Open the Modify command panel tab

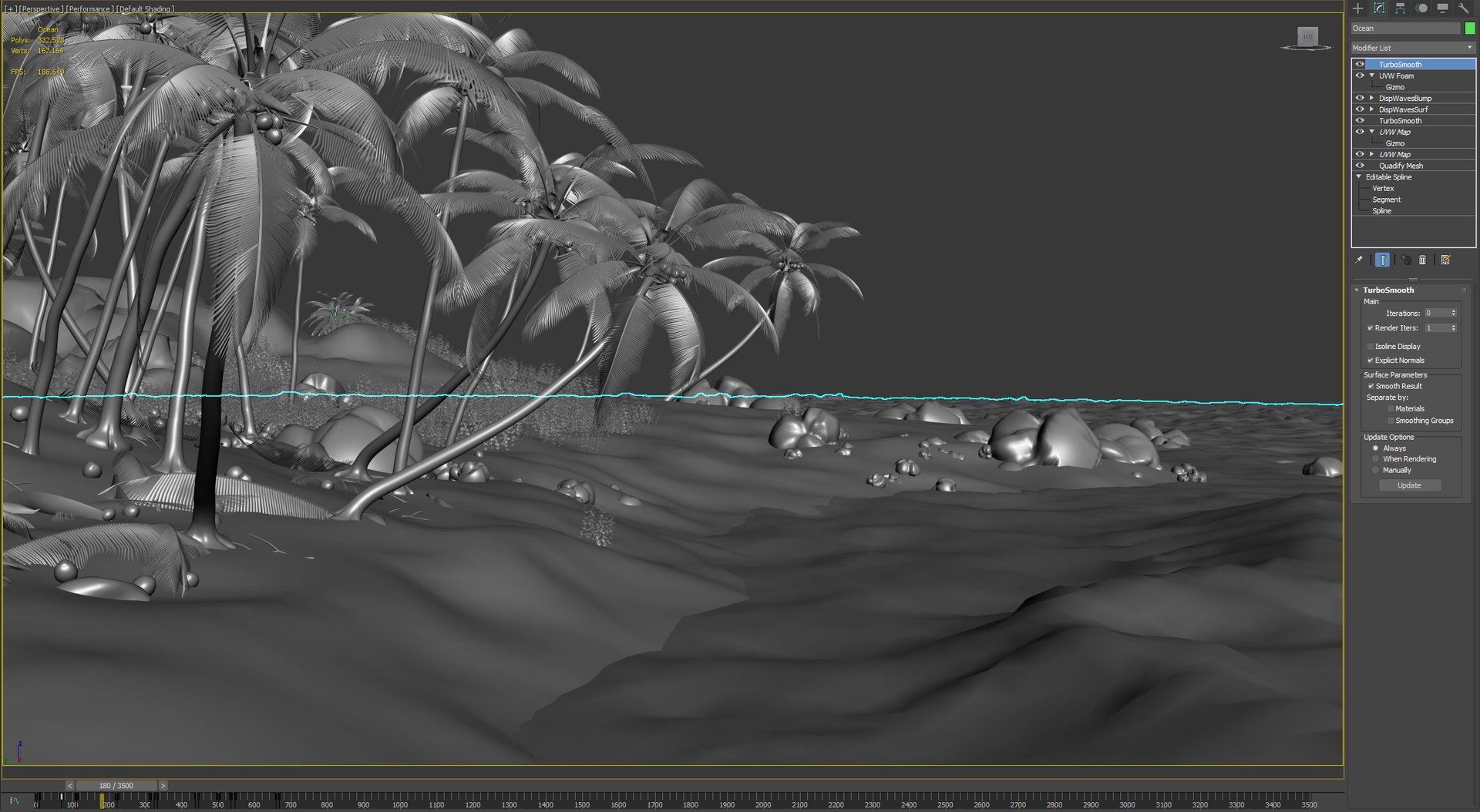click(x=1379, y=8)
